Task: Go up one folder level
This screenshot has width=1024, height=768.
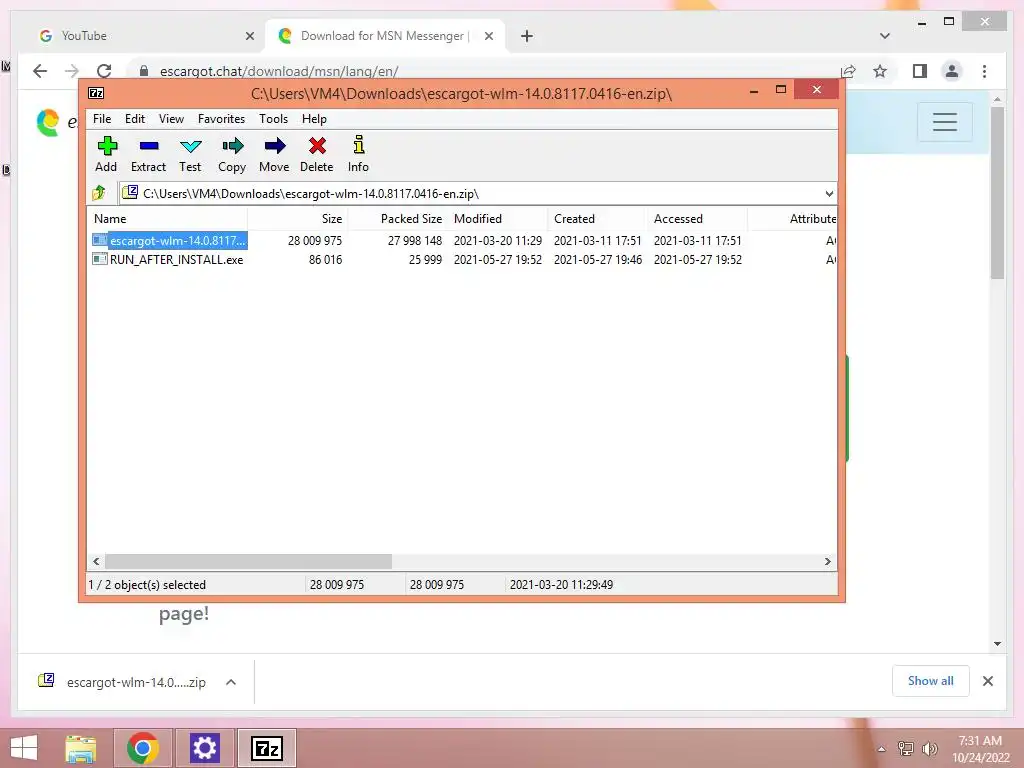Action: coord(99,193)
